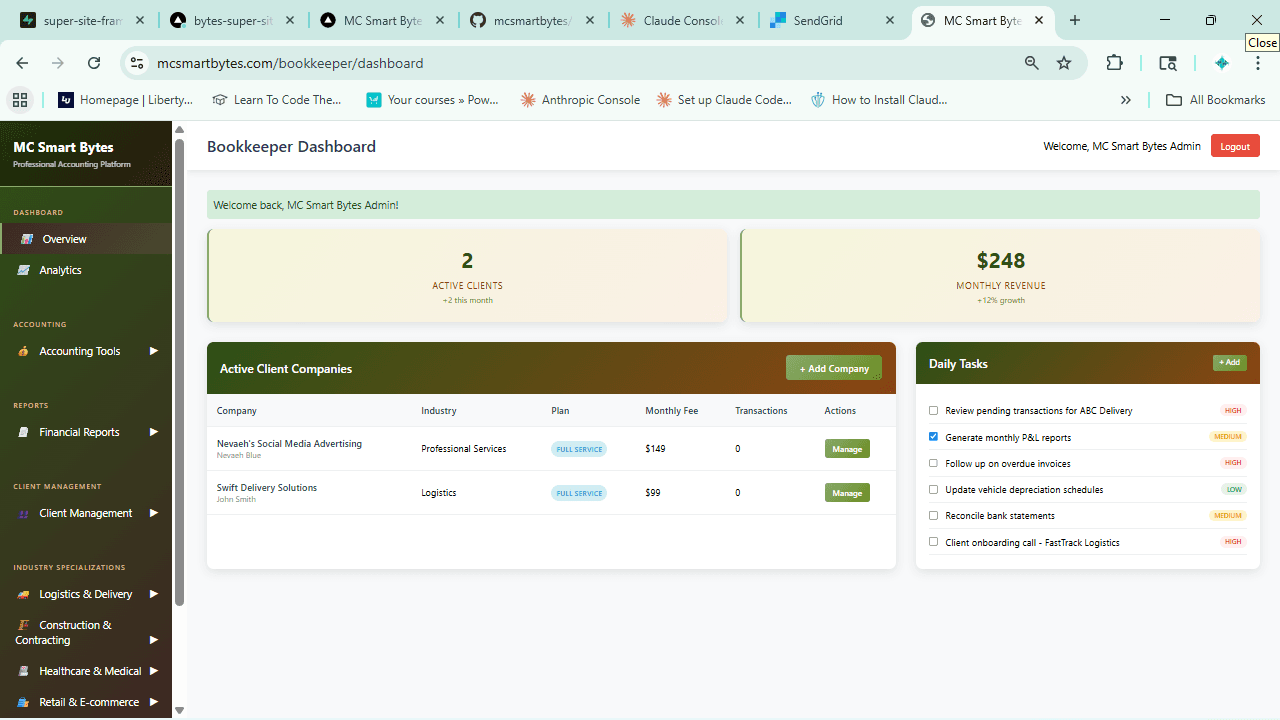The height and width of the screenshot is (720, 1280).
Task: Click the Logout button
Action: pos(1234,145)
